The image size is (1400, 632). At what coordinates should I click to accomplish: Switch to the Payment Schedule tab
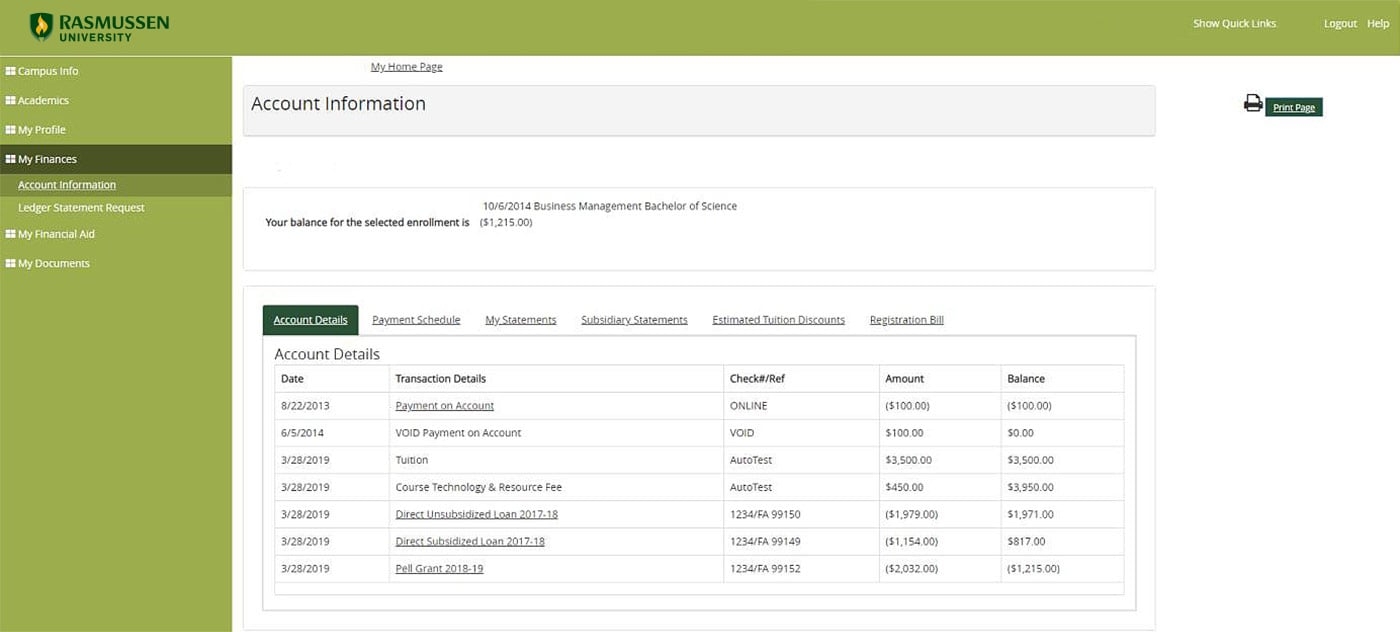(416, 319)
